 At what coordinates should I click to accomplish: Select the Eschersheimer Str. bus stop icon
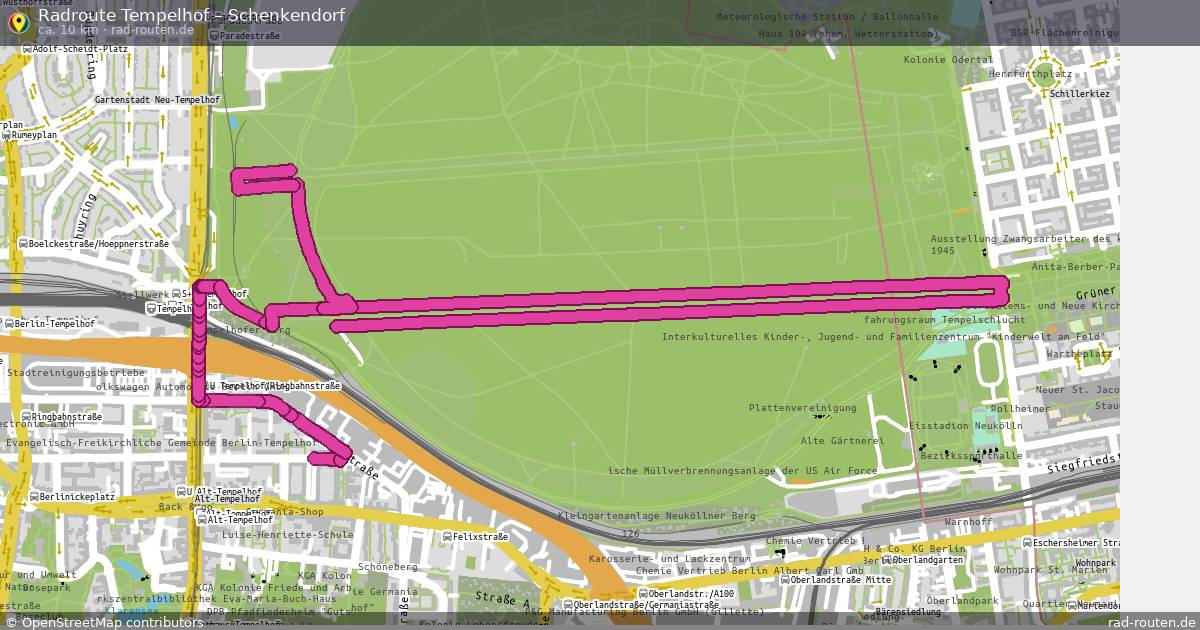[x=1027, y=542]
